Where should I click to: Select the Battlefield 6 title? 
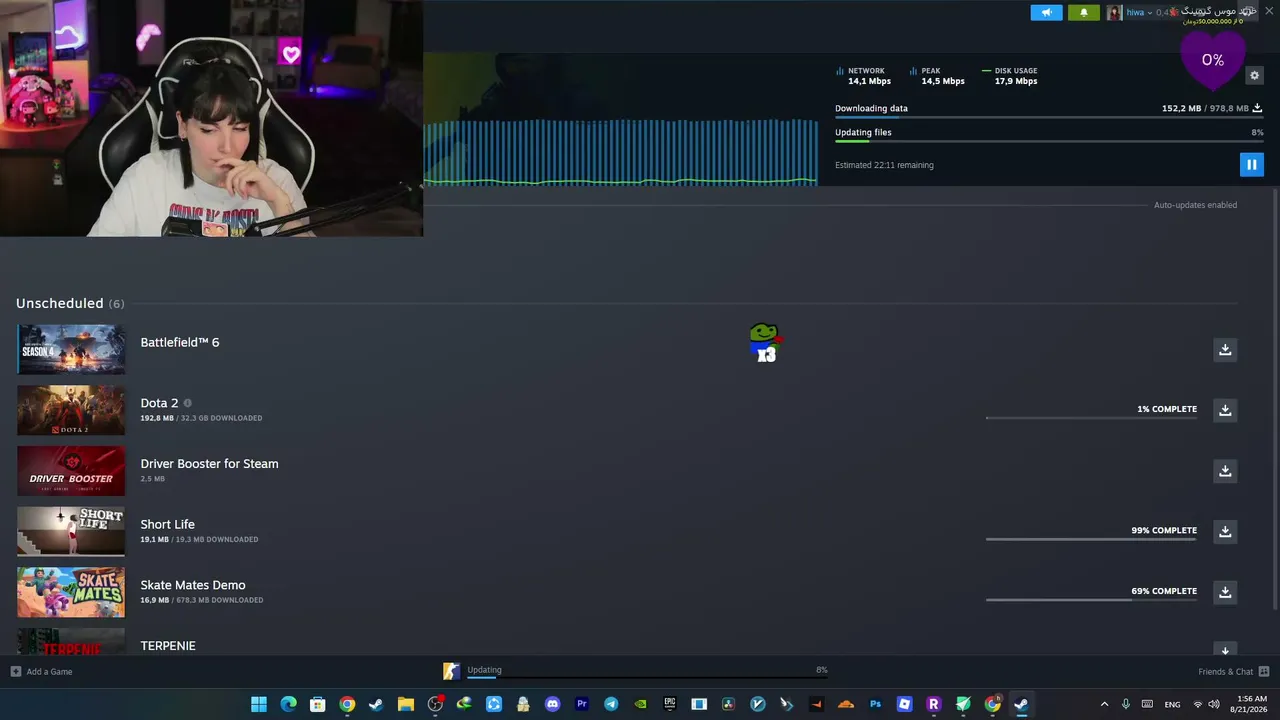point(180,342)
